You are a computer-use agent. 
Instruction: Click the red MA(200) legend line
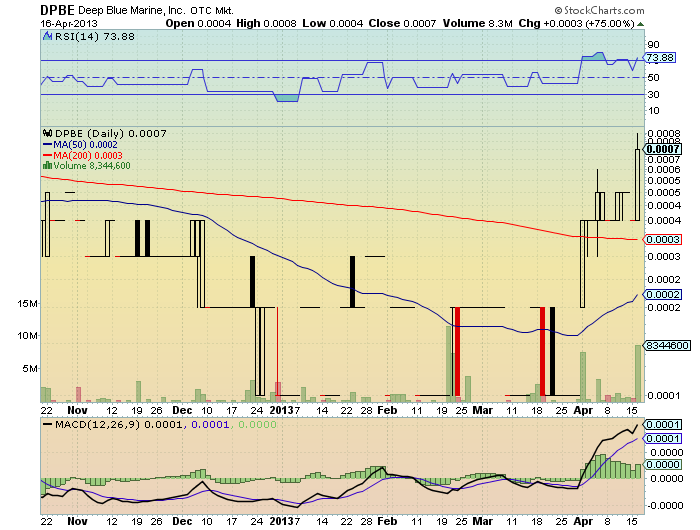(x=47, y=155)
